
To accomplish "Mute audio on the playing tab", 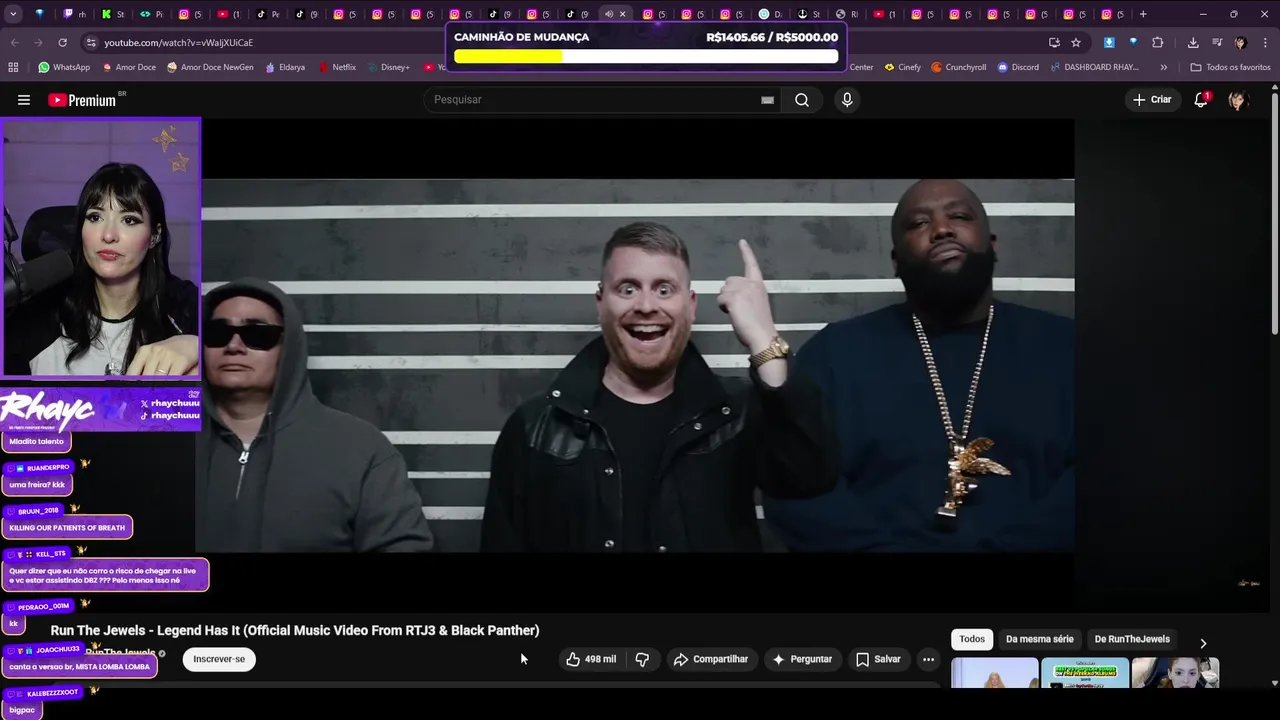I will coord(608,14).
